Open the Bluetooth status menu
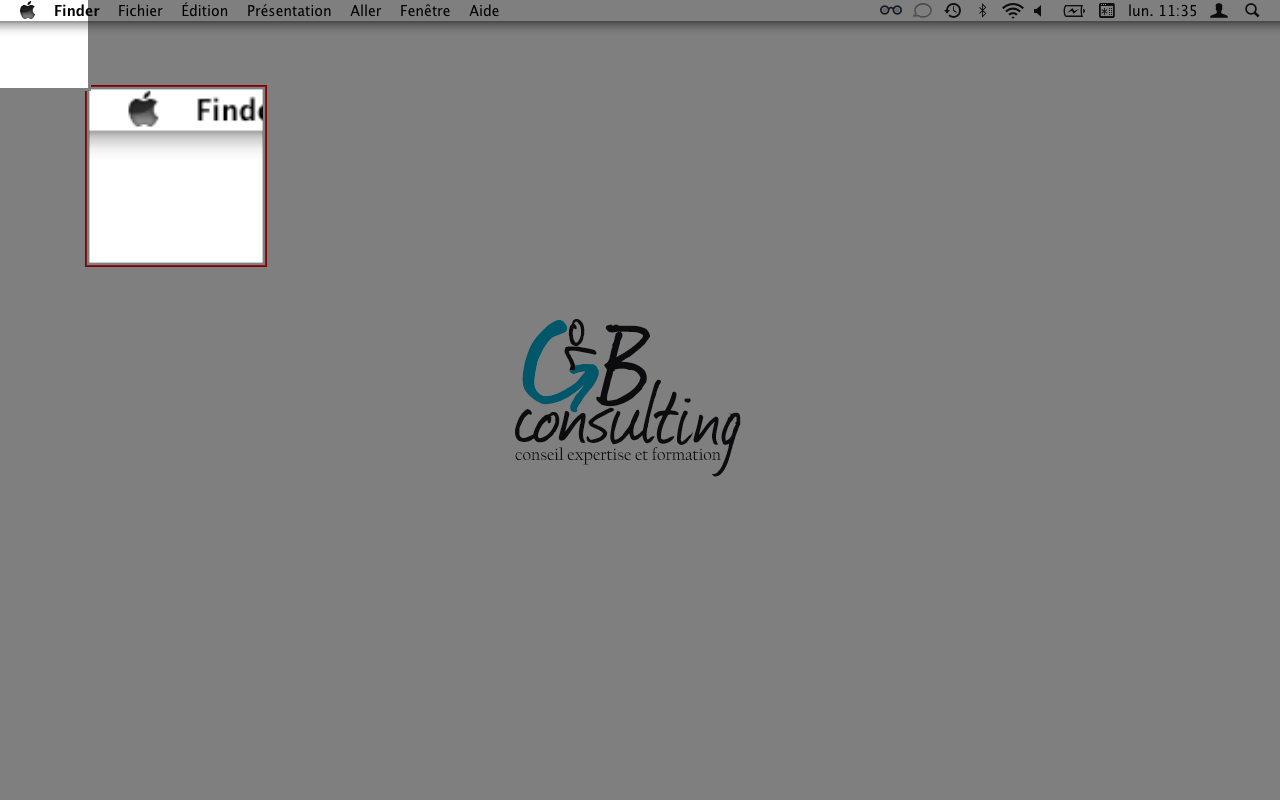The image size is (1280, 800). 983,11
